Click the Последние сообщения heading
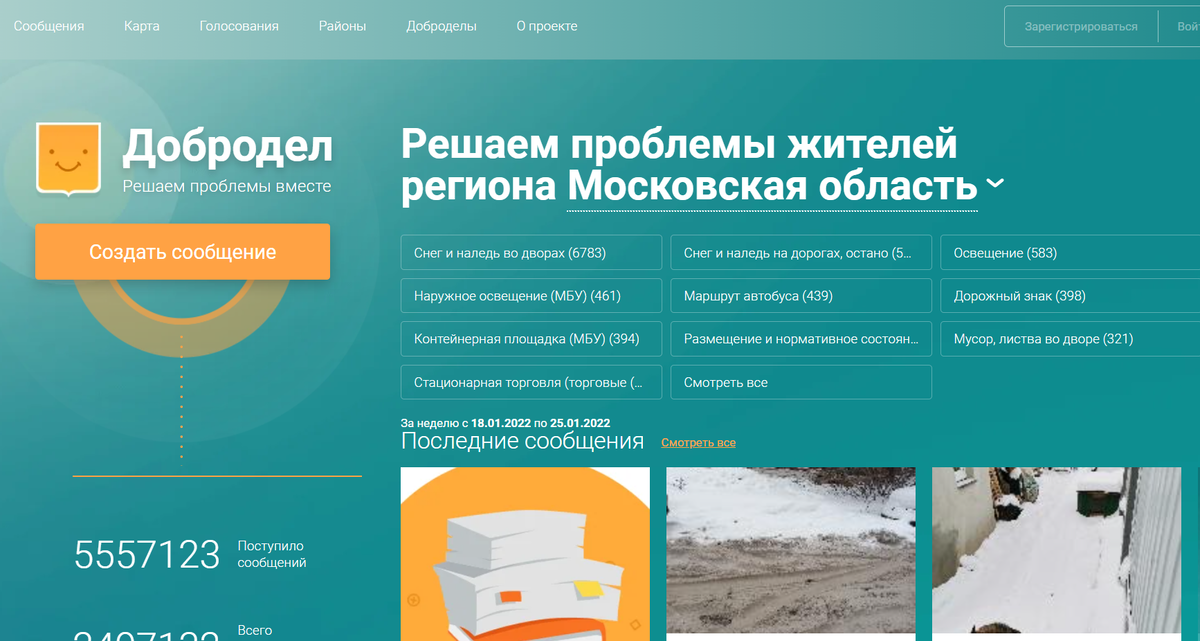 click(x=522, y=441)
